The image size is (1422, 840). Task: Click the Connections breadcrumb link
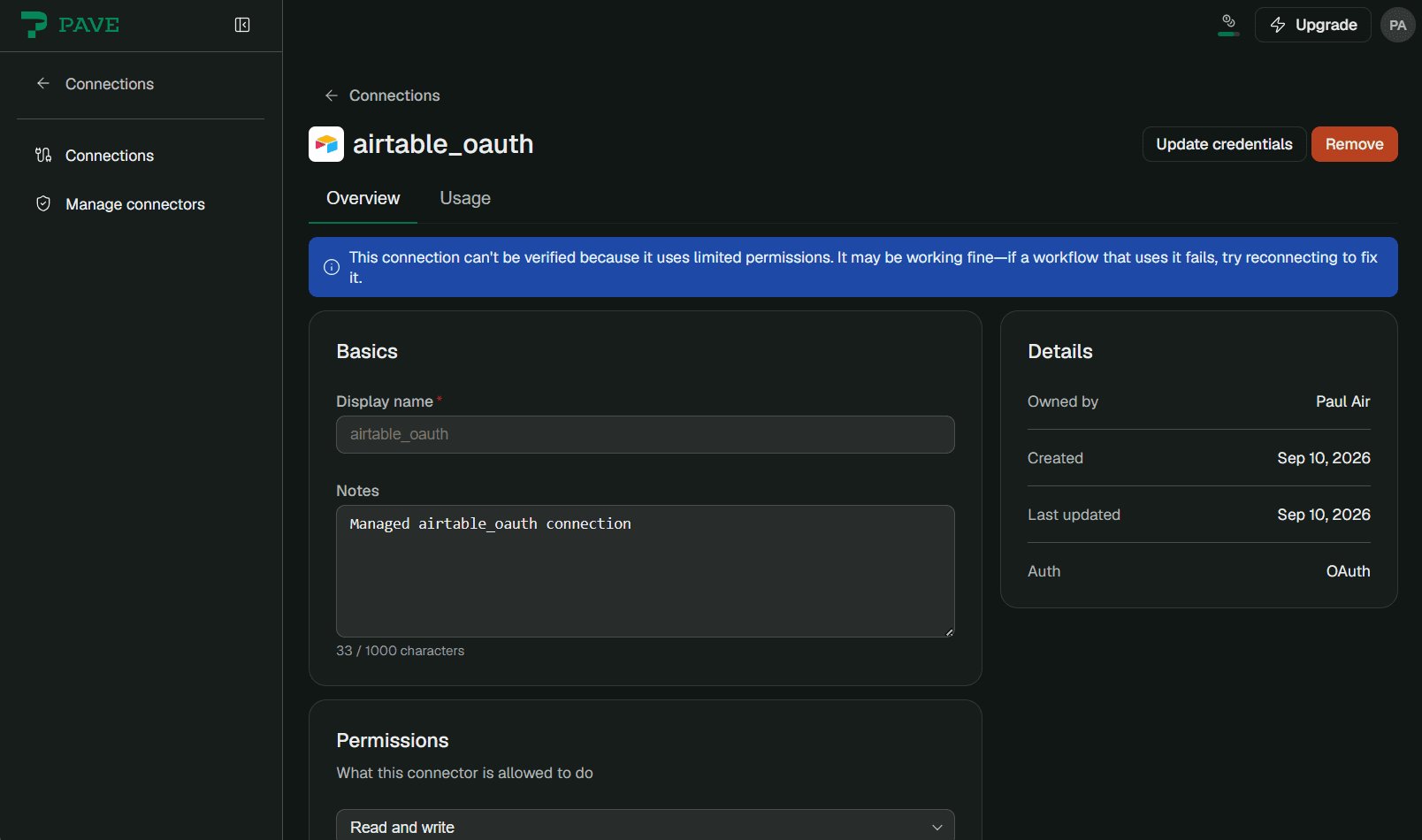pyautogui.click(x=394, y=95)
